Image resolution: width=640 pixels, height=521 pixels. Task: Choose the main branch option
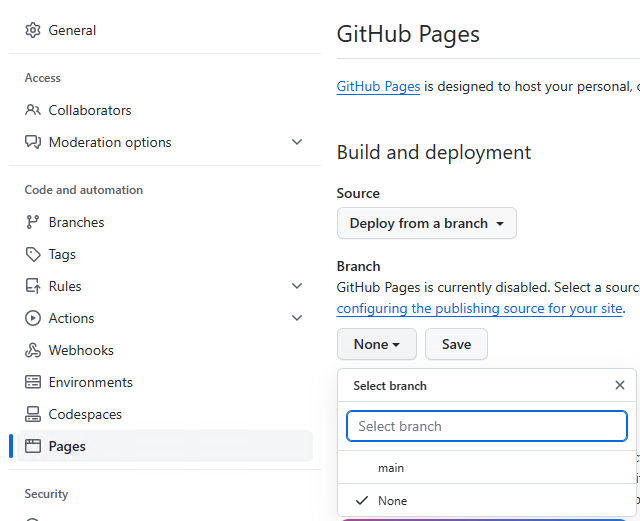[487, 468]
